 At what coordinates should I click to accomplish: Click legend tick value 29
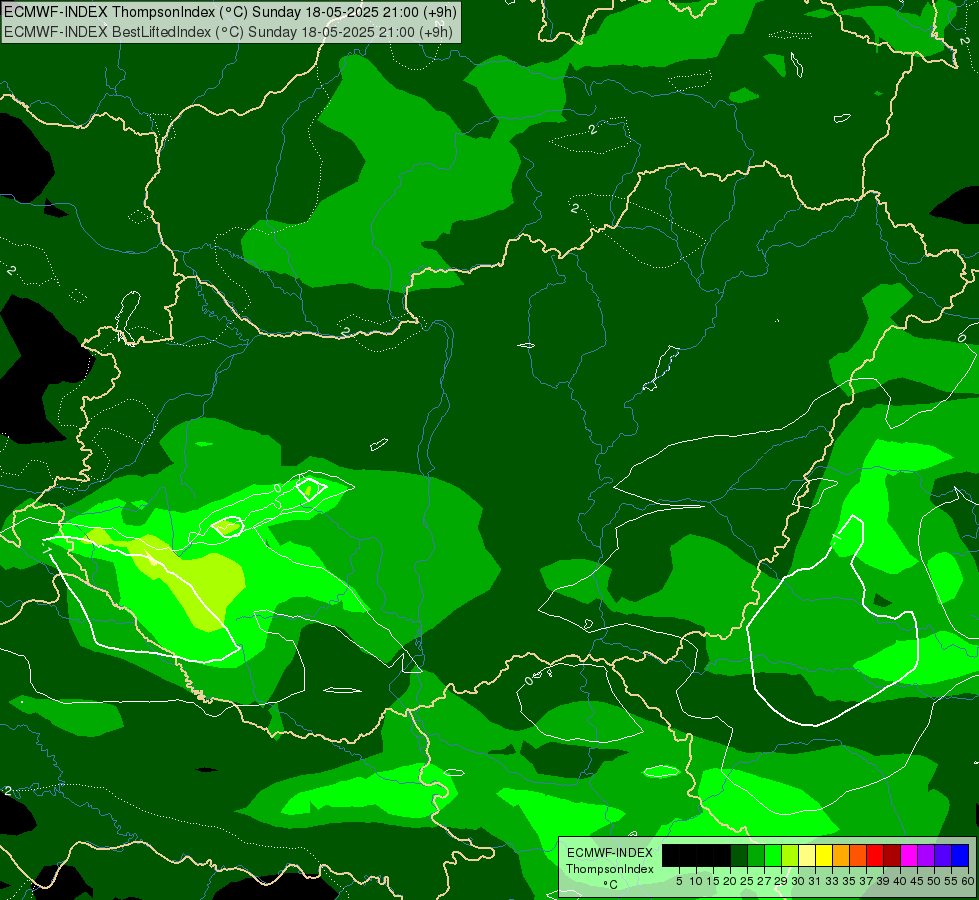(x=781, y=881)
